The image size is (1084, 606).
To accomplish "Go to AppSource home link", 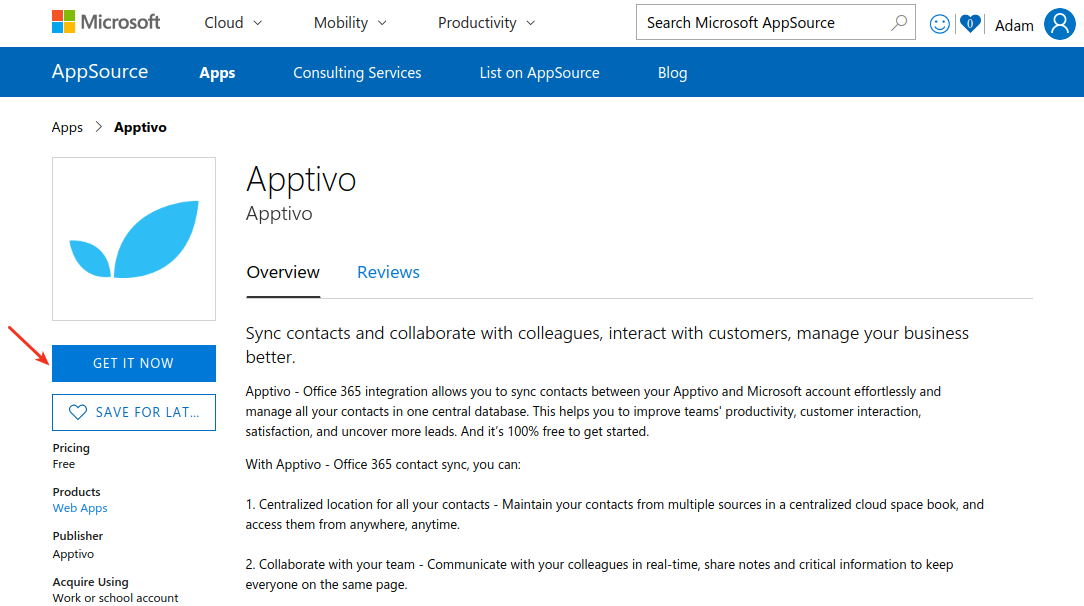I will coord(100,71).
